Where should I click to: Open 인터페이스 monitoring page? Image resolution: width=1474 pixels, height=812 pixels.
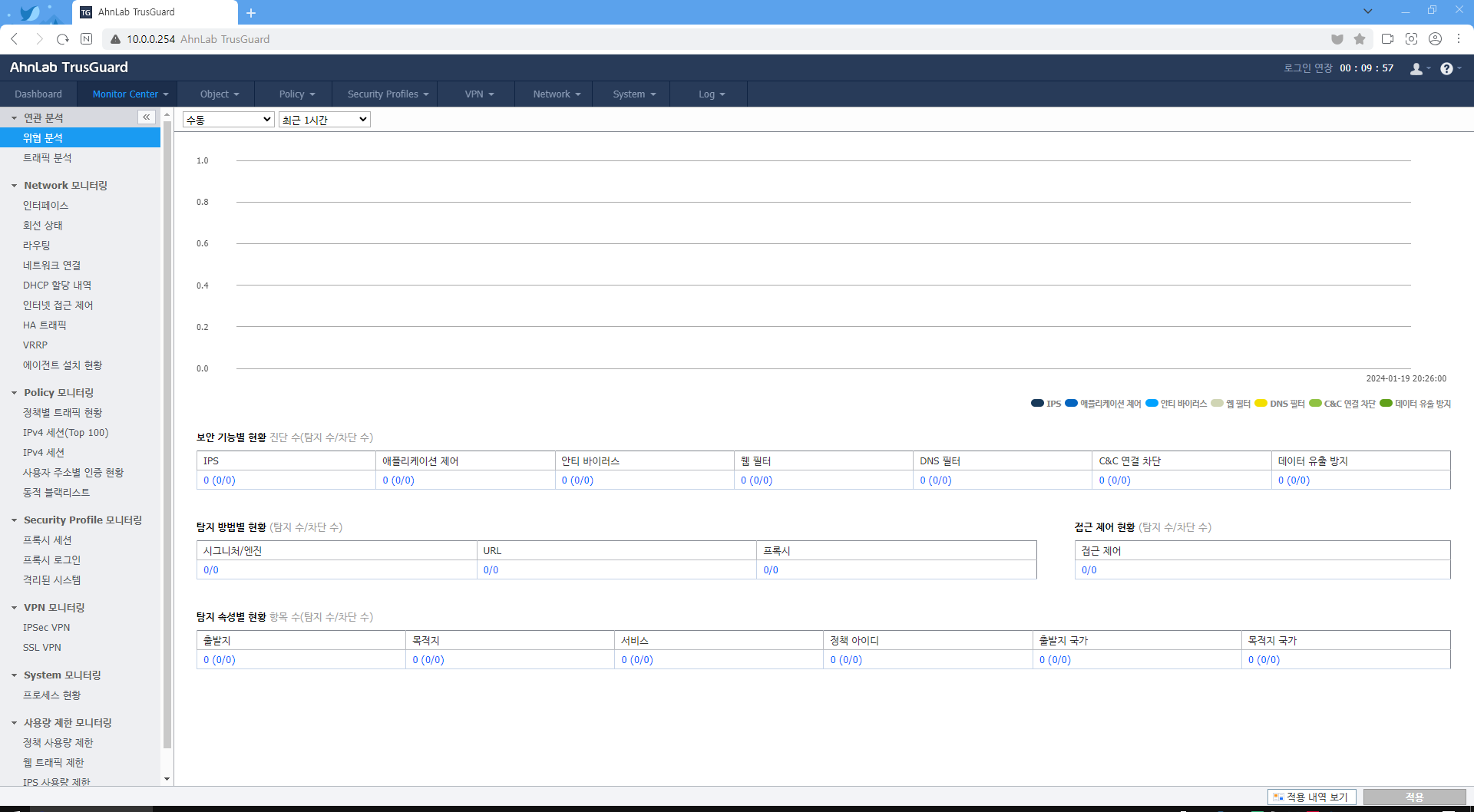click(45, 206)
